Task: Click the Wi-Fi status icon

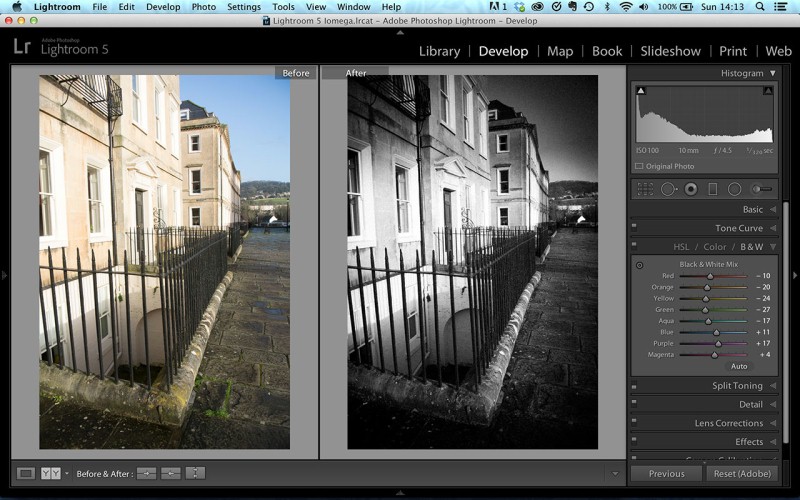Action: tap(626, 7)
